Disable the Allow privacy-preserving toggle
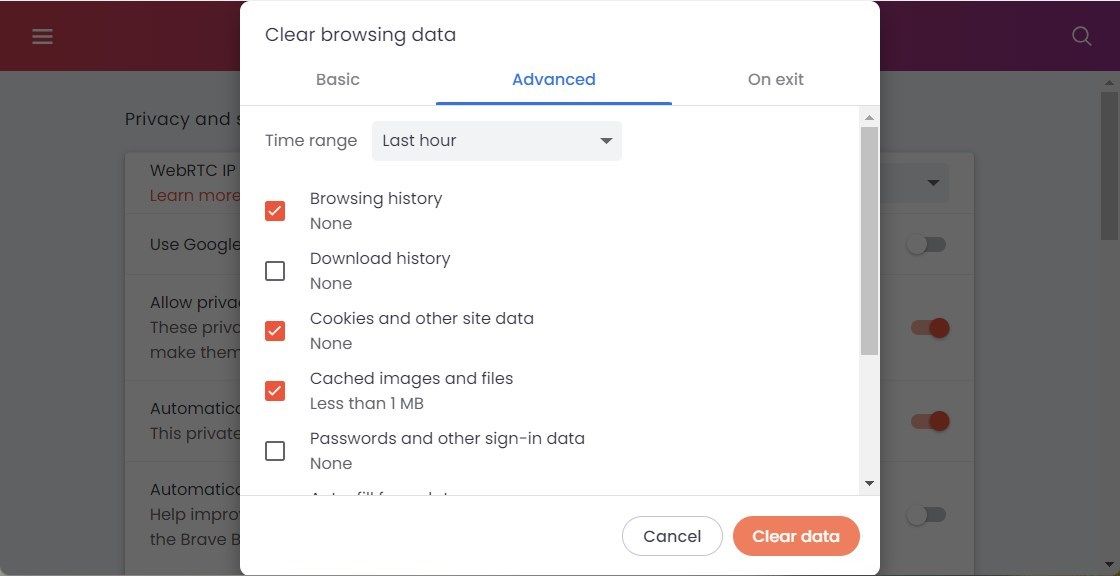 [x=930, y=328]
